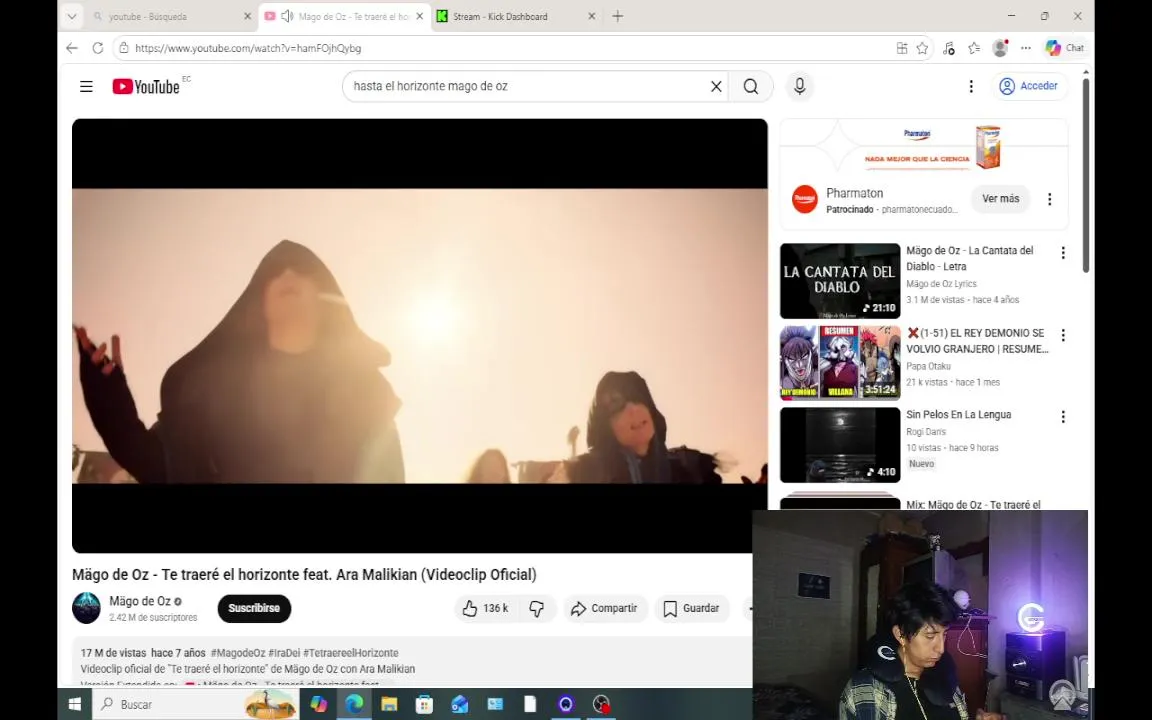The width and height of the screenshot is (1152, 720).
Task: Run search with the magnifier button
Action: pos(750,87)
